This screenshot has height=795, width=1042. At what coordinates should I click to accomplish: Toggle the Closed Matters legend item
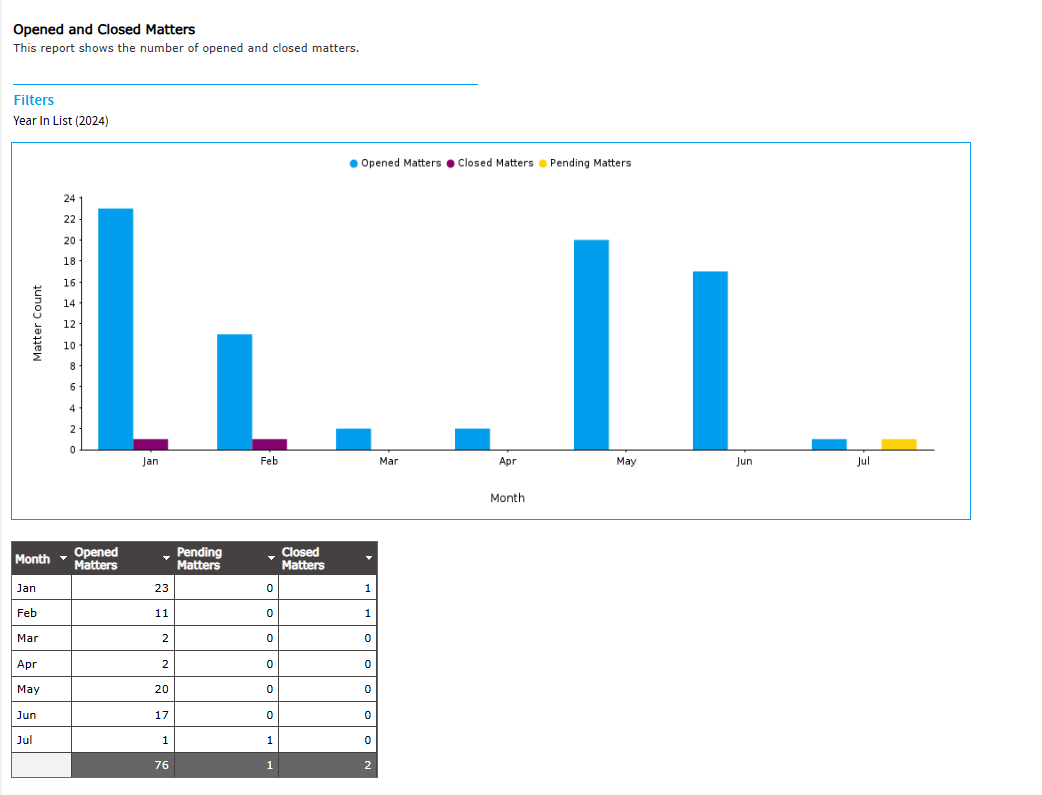(490, 163)
